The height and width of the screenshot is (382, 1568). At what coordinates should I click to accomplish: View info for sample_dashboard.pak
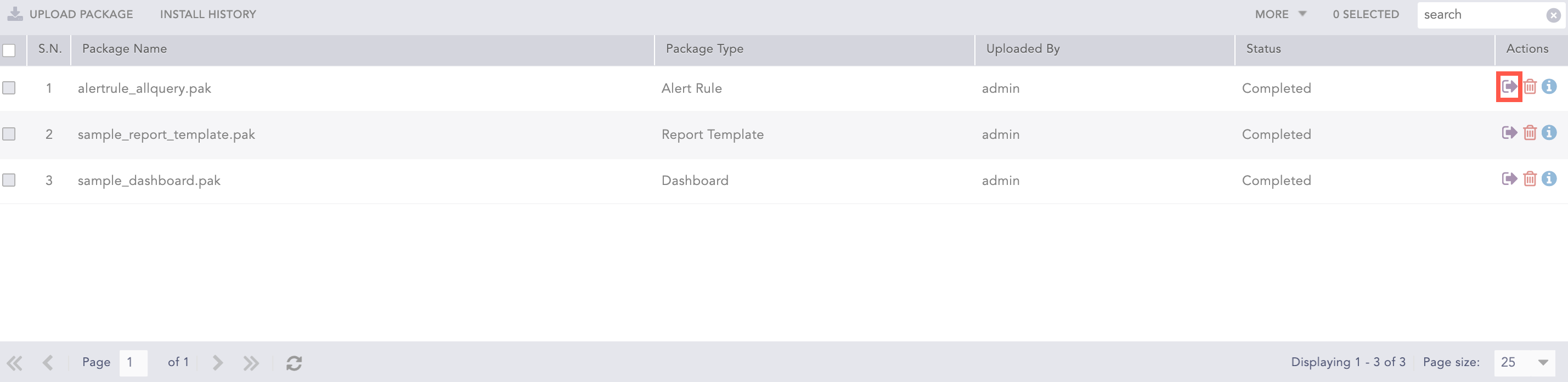[1550, 179]
